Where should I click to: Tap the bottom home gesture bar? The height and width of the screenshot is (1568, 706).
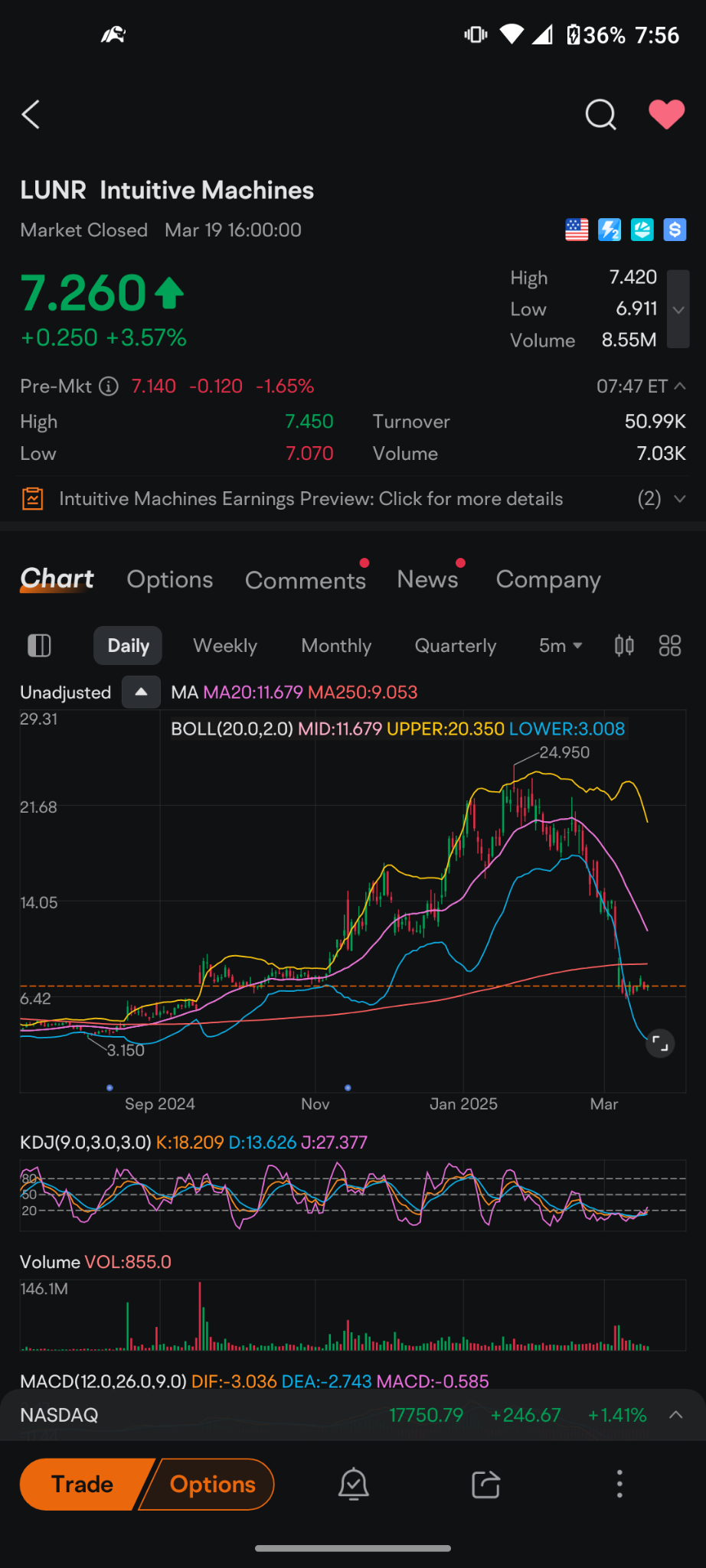353,1548
